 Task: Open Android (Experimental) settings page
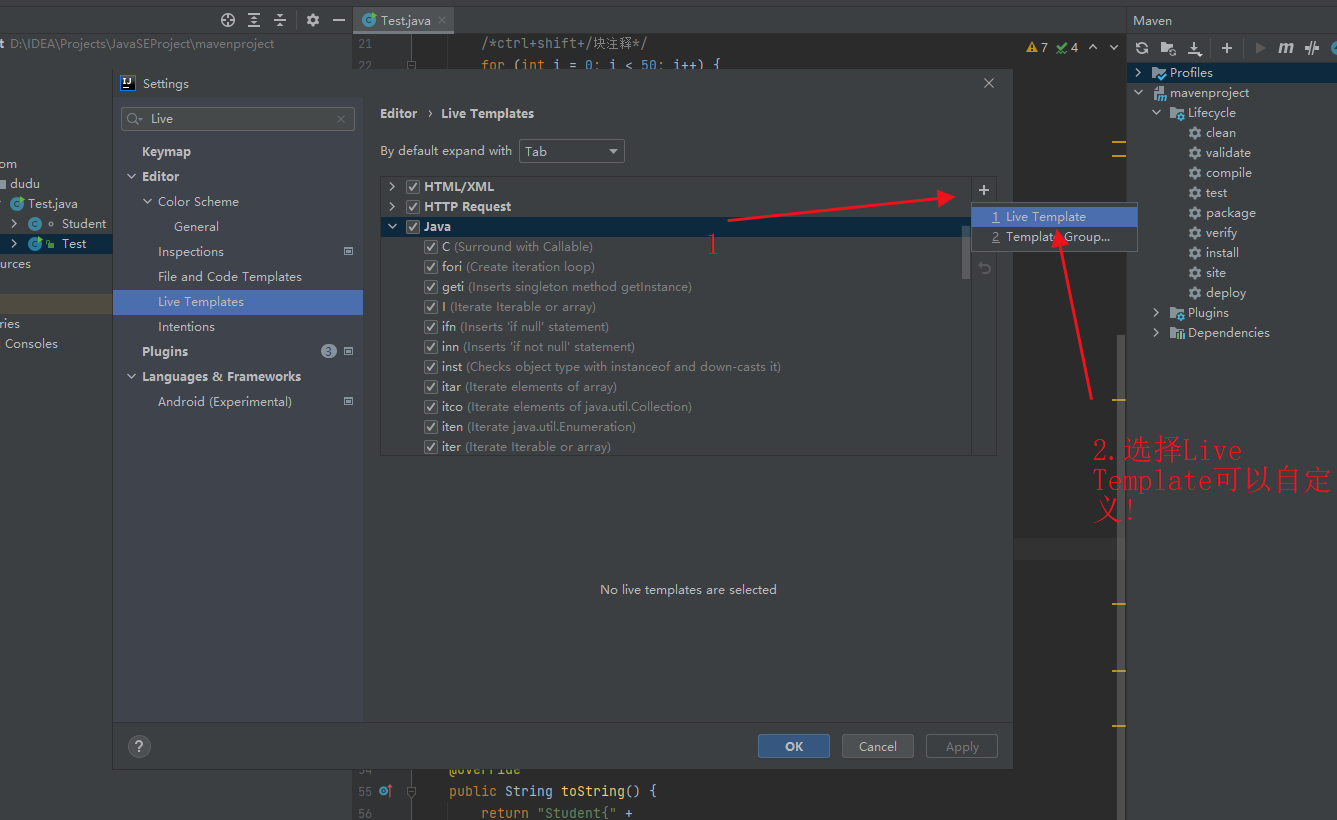click(225, 402)
